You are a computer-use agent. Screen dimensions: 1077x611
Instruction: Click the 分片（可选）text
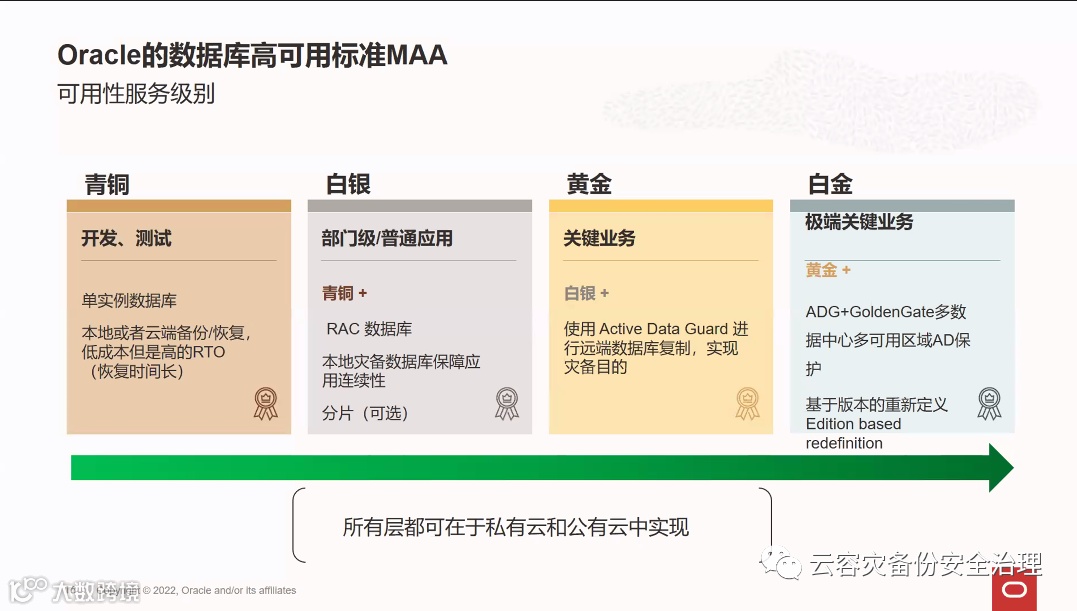click(365, 413)
